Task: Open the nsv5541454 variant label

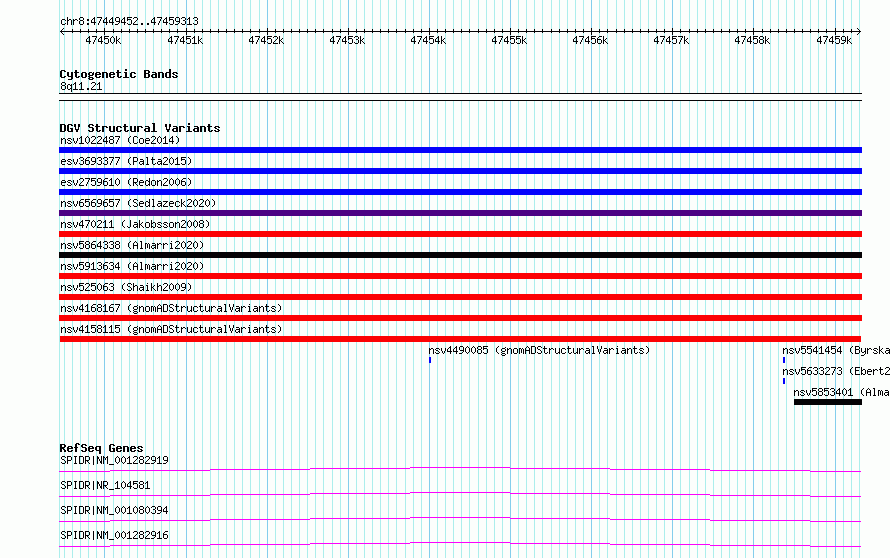Action: (x=836, y=350)
